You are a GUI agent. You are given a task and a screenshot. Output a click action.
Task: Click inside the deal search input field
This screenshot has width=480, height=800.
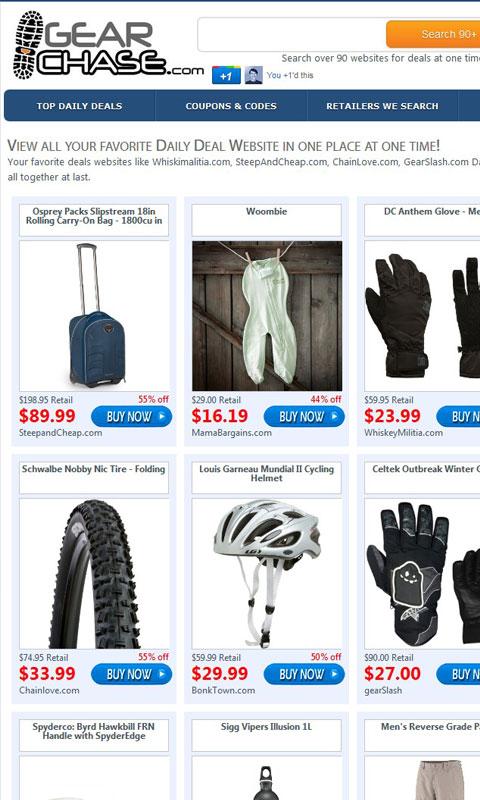(x=292, y=35)
